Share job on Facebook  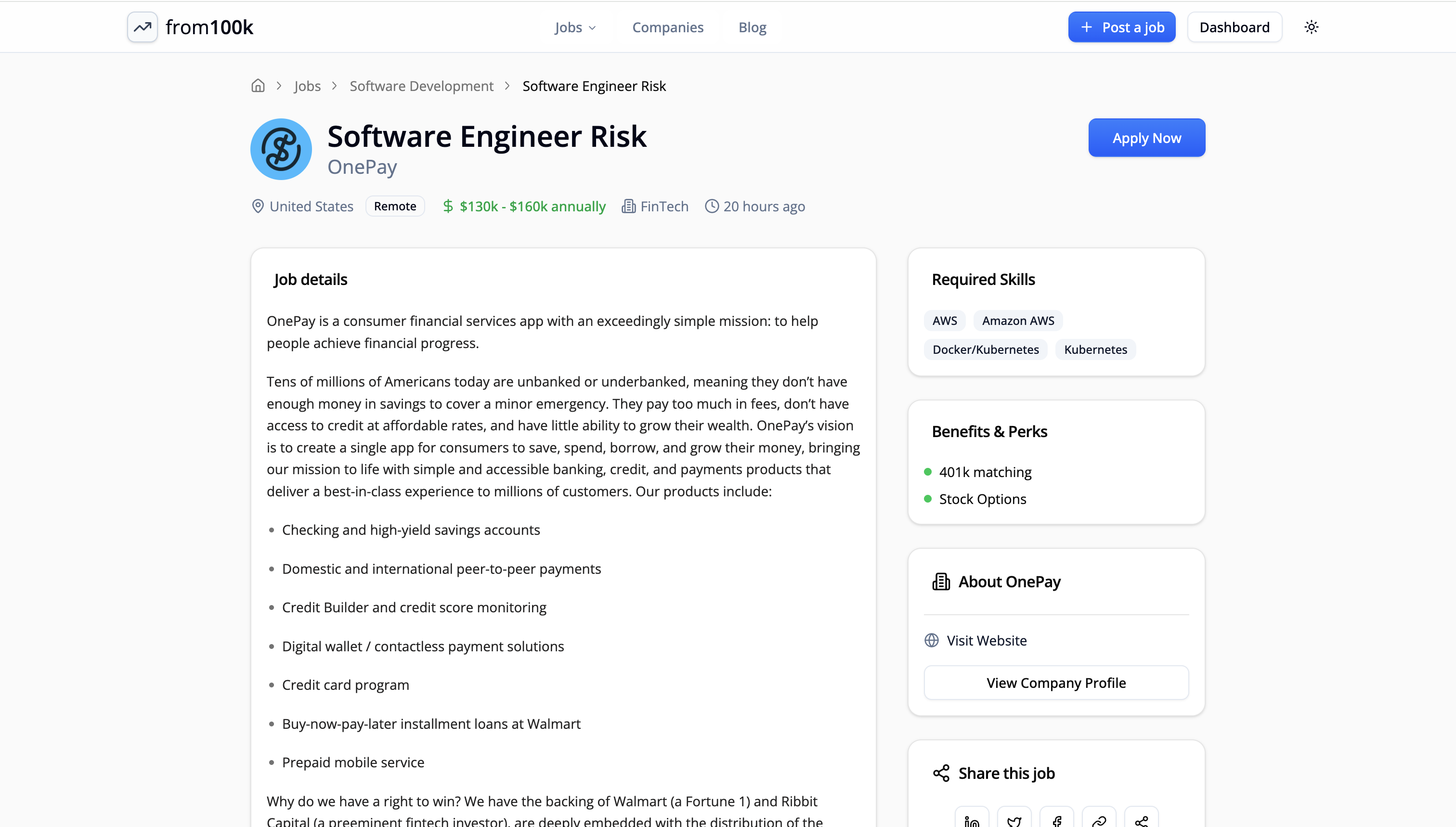[1057, 820]
